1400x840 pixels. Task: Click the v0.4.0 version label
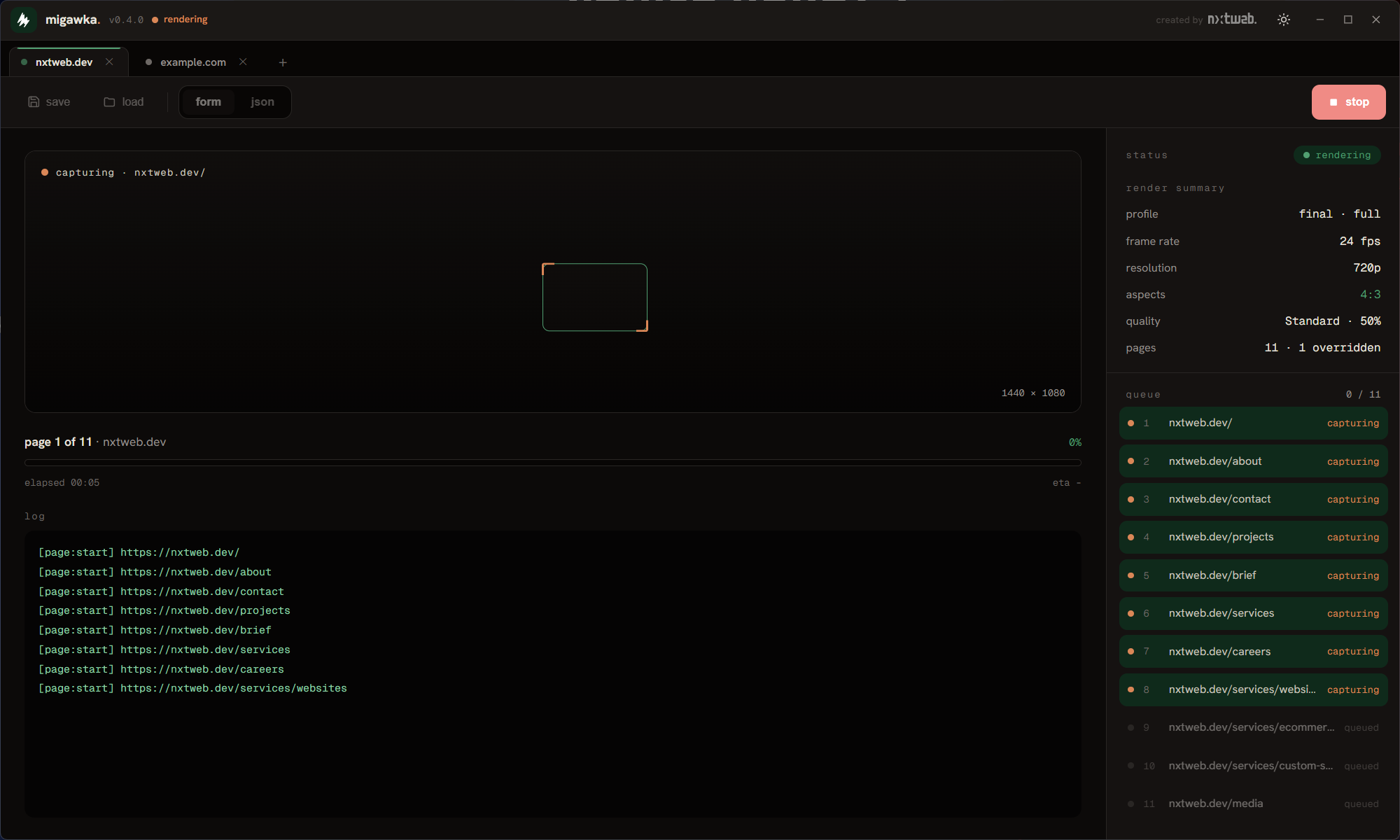coord(126,20)
